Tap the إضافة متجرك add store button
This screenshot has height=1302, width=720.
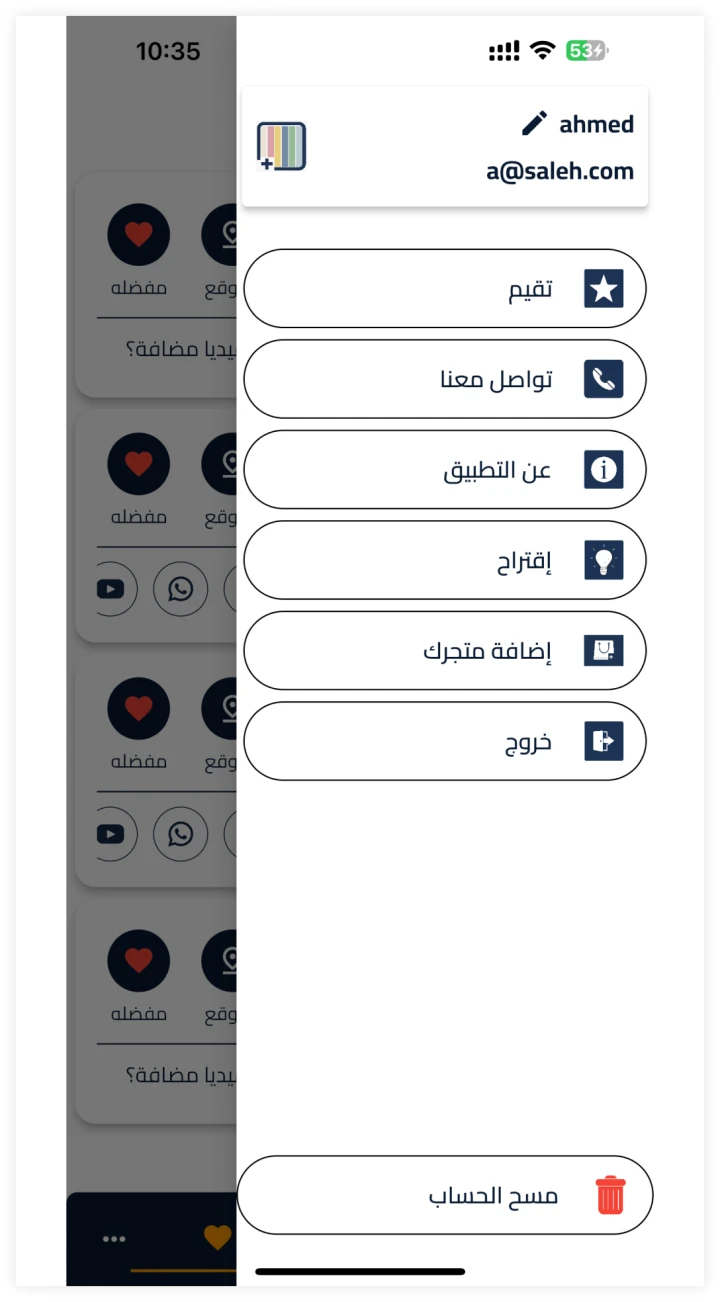pyautogui.click(x=445, y=651)
